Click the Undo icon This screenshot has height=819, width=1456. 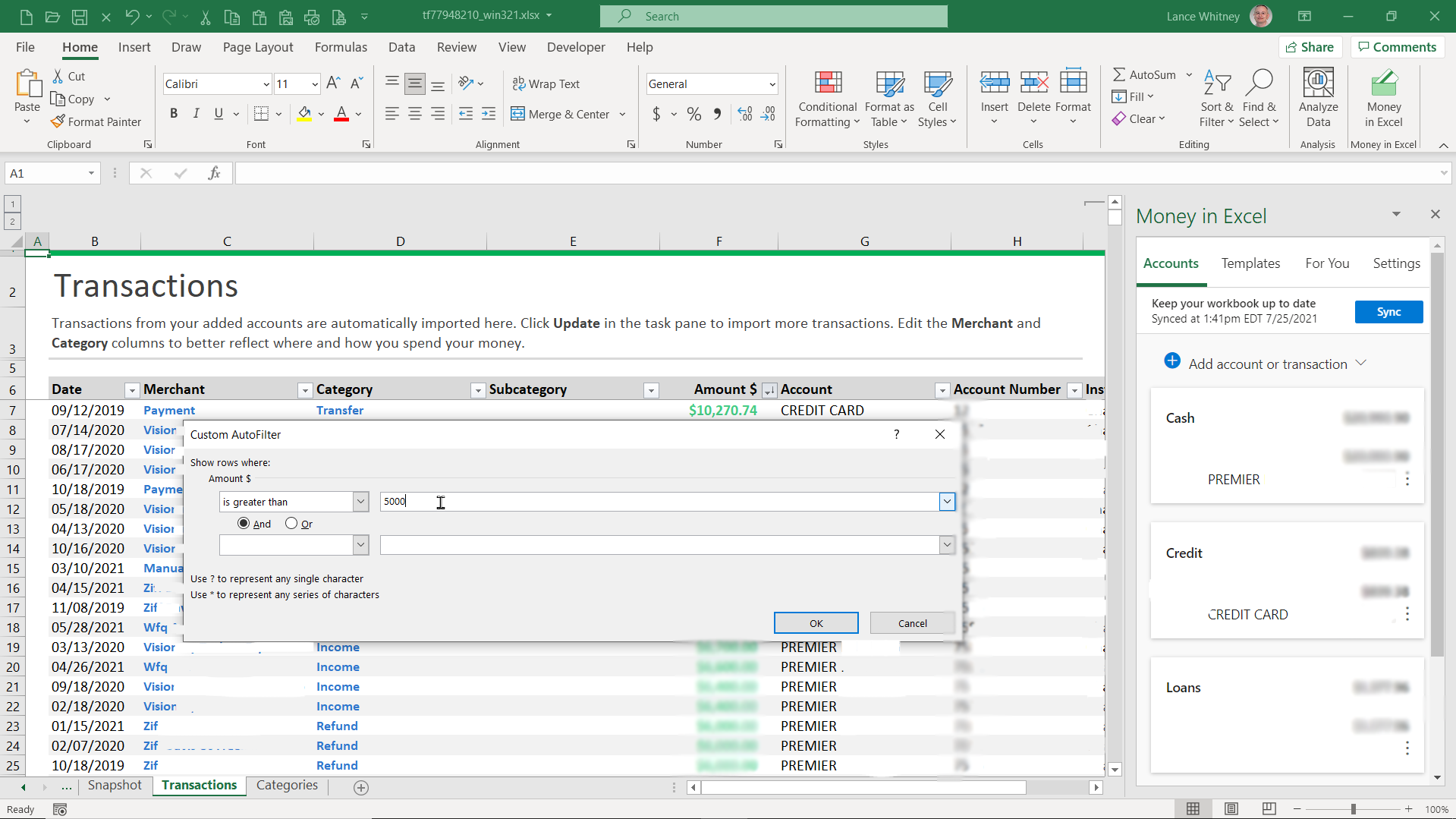click(133, 16)
